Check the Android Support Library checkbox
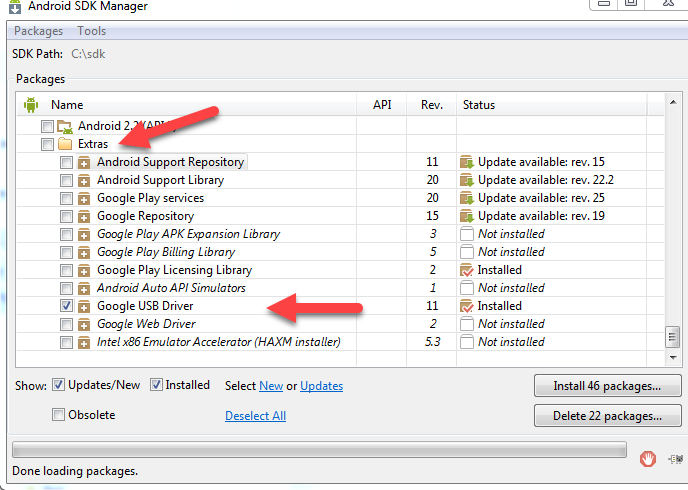The height and width of the screenshot is (490, 688). pyautogui.click(x=66, y=181)
